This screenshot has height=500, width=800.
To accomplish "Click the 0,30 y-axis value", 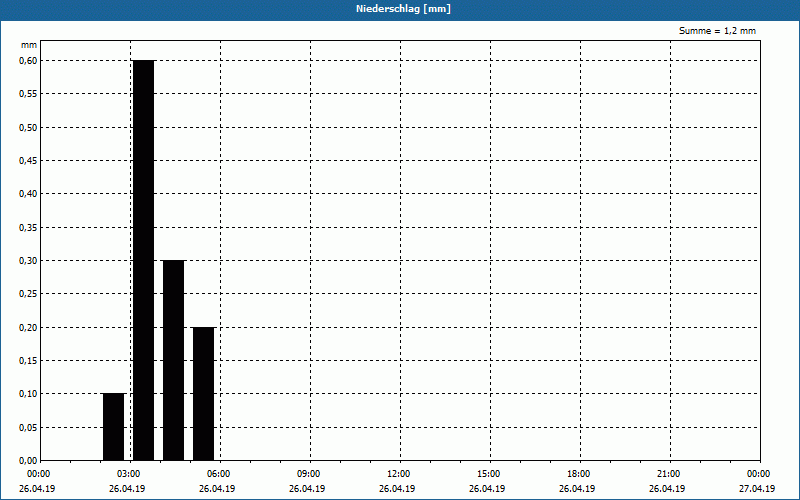I will point(28,261).
